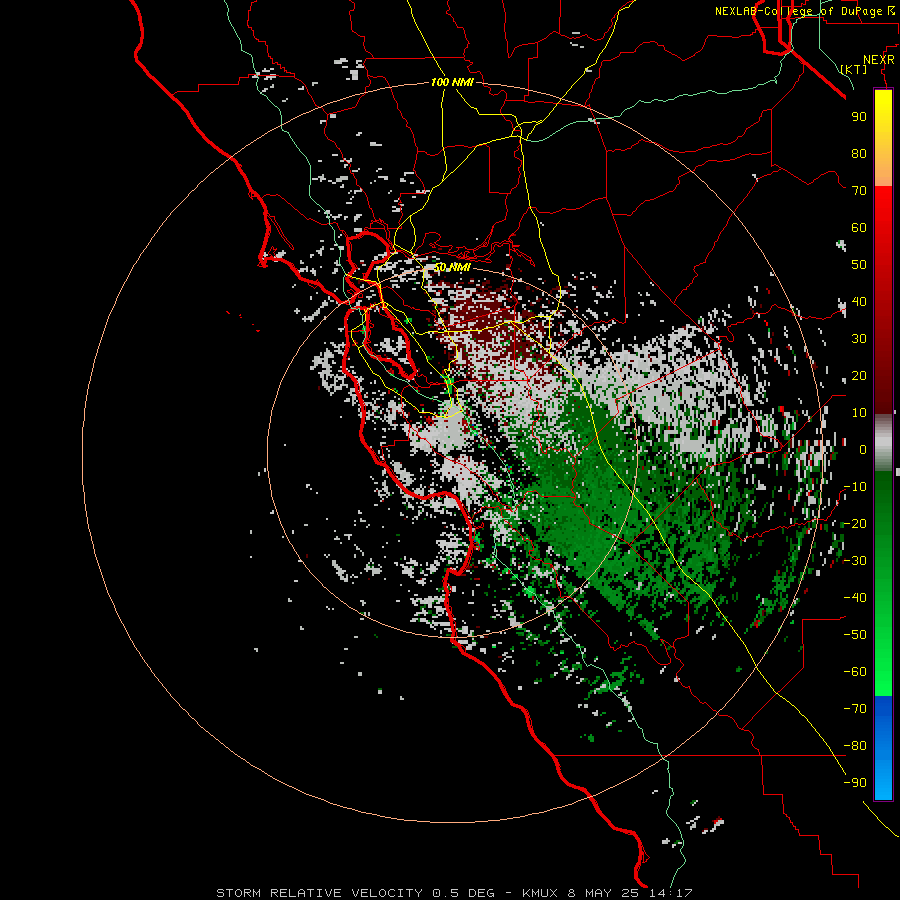Click the legend value 70
Image resolution: width=900 pixels, height=900 pixels.
pos(859,191)
